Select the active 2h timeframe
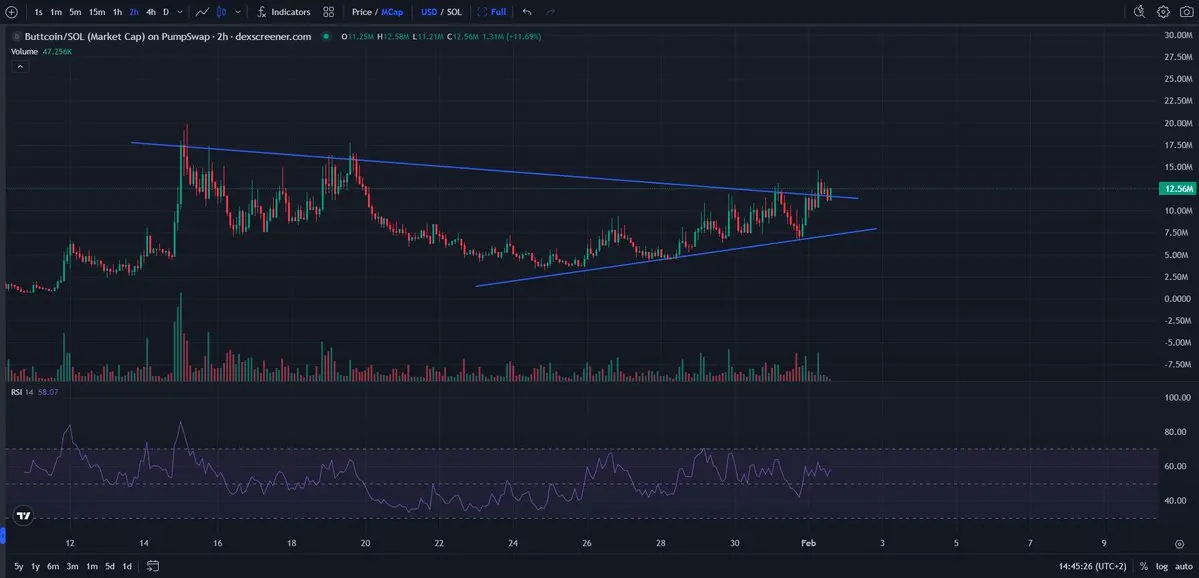 (134, 12)
